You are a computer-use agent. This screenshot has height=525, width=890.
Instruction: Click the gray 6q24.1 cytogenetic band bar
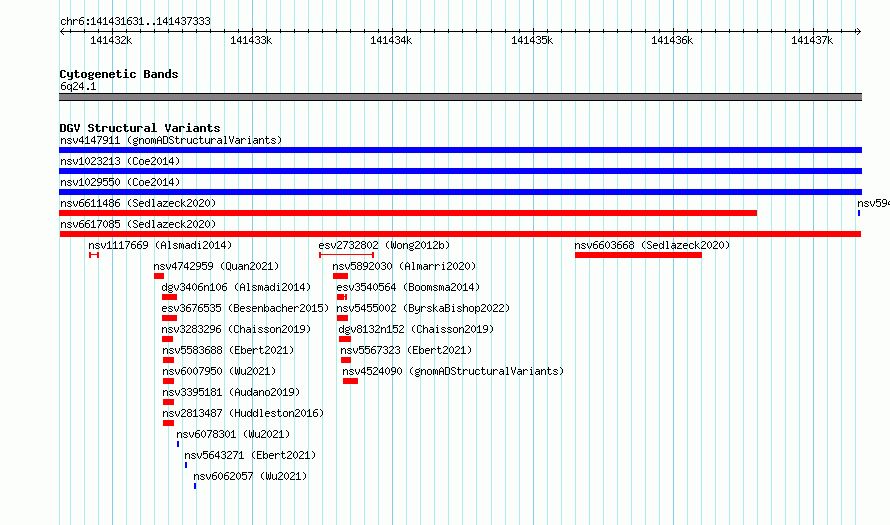pyautogui.click(x=460, y=97)
